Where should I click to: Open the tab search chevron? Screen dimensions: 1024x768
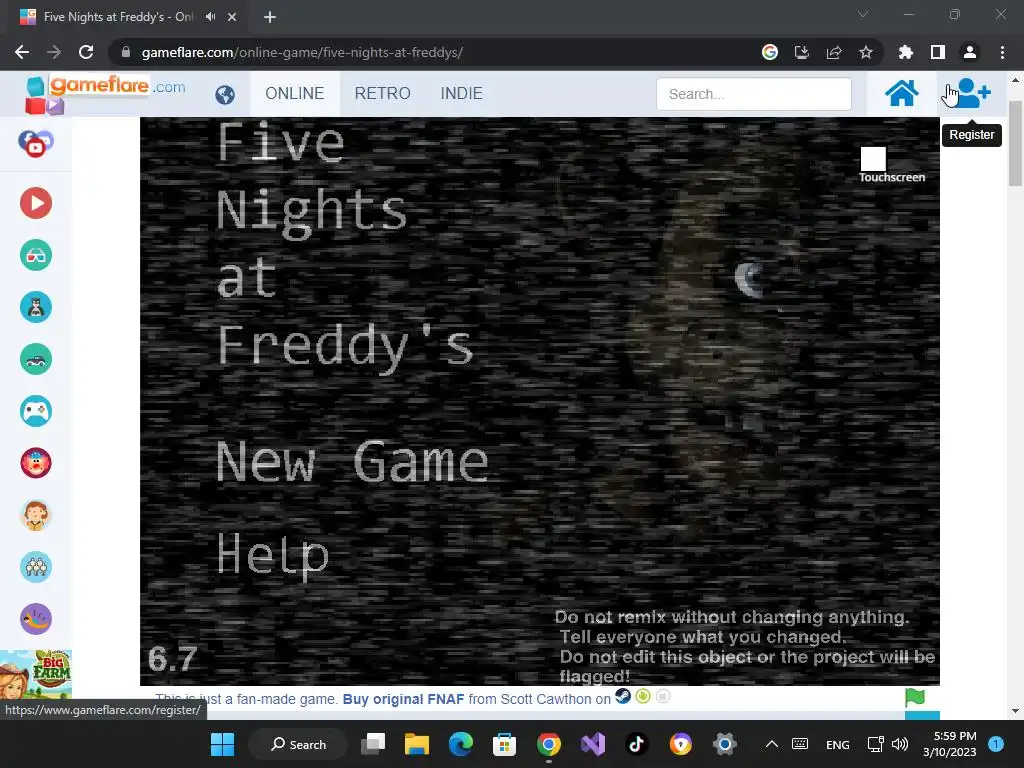863,14
